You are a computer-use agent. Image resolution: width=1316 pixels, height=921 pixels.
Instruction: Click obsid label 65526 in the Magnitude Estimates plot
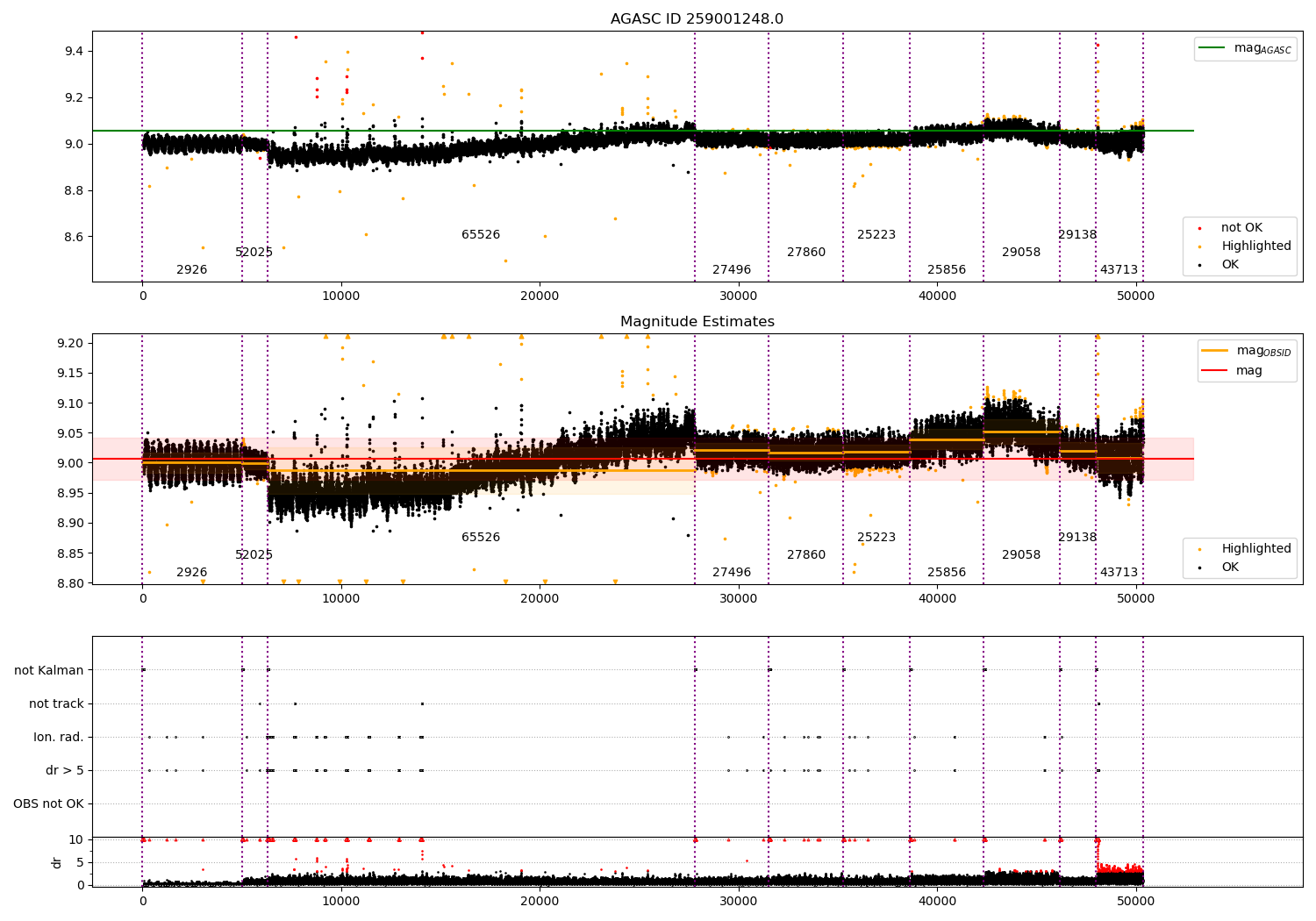click(481, 538)
